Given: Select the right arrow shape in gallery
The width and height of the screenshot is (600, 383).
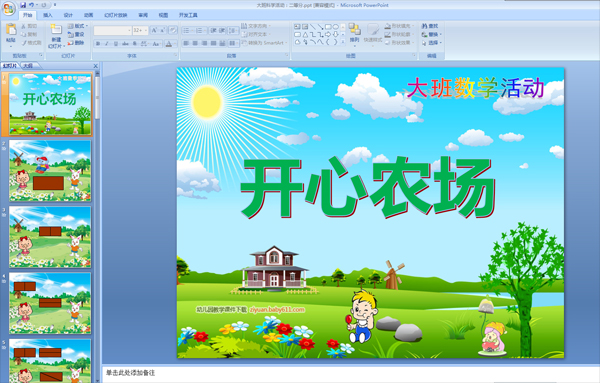Looking at the screenshot, I should (328, 34).
